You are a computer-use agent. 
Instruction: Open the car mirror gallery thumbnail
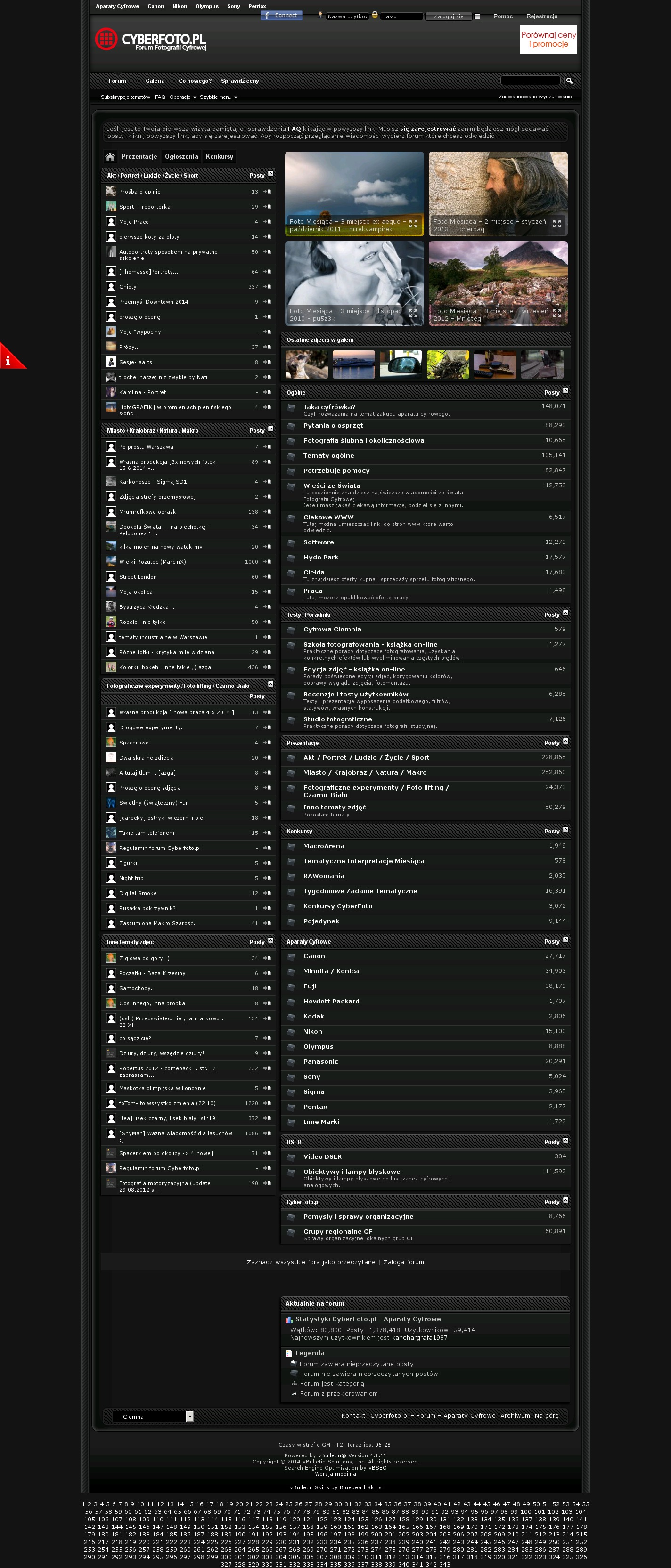(401, 364)
